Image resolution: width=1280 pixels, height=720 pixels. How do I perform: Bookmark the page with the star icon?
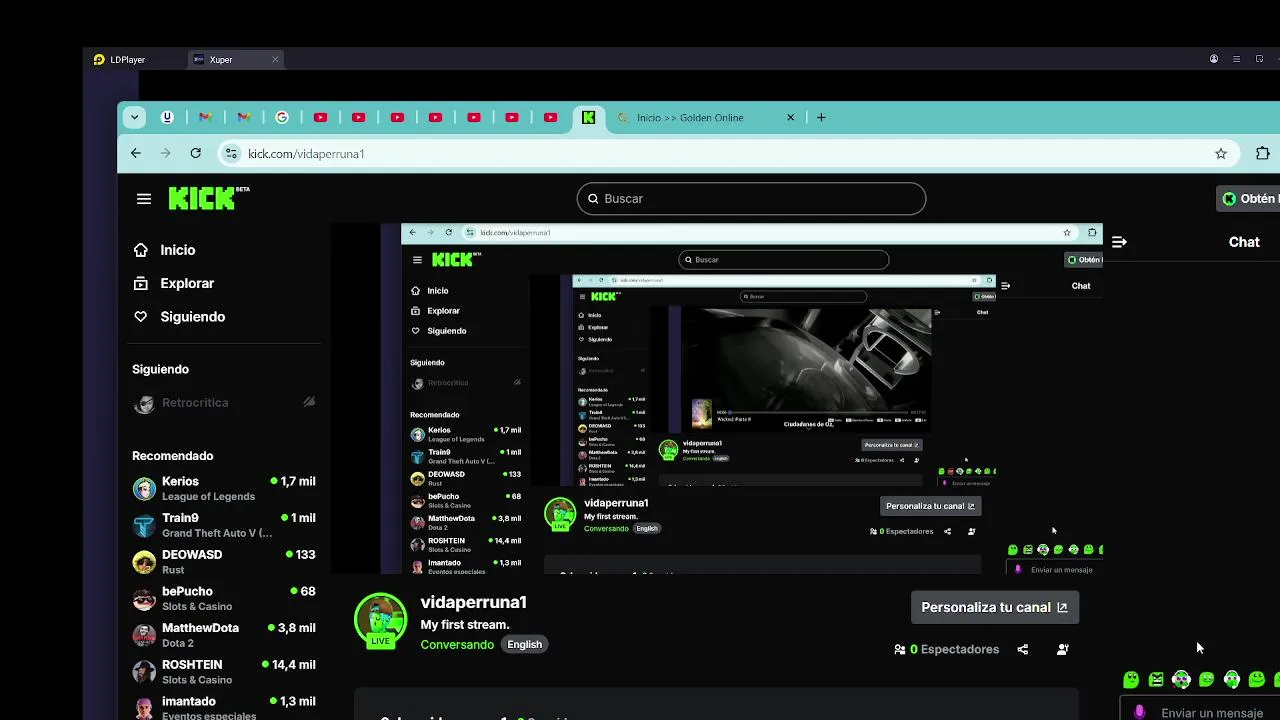1221,154
